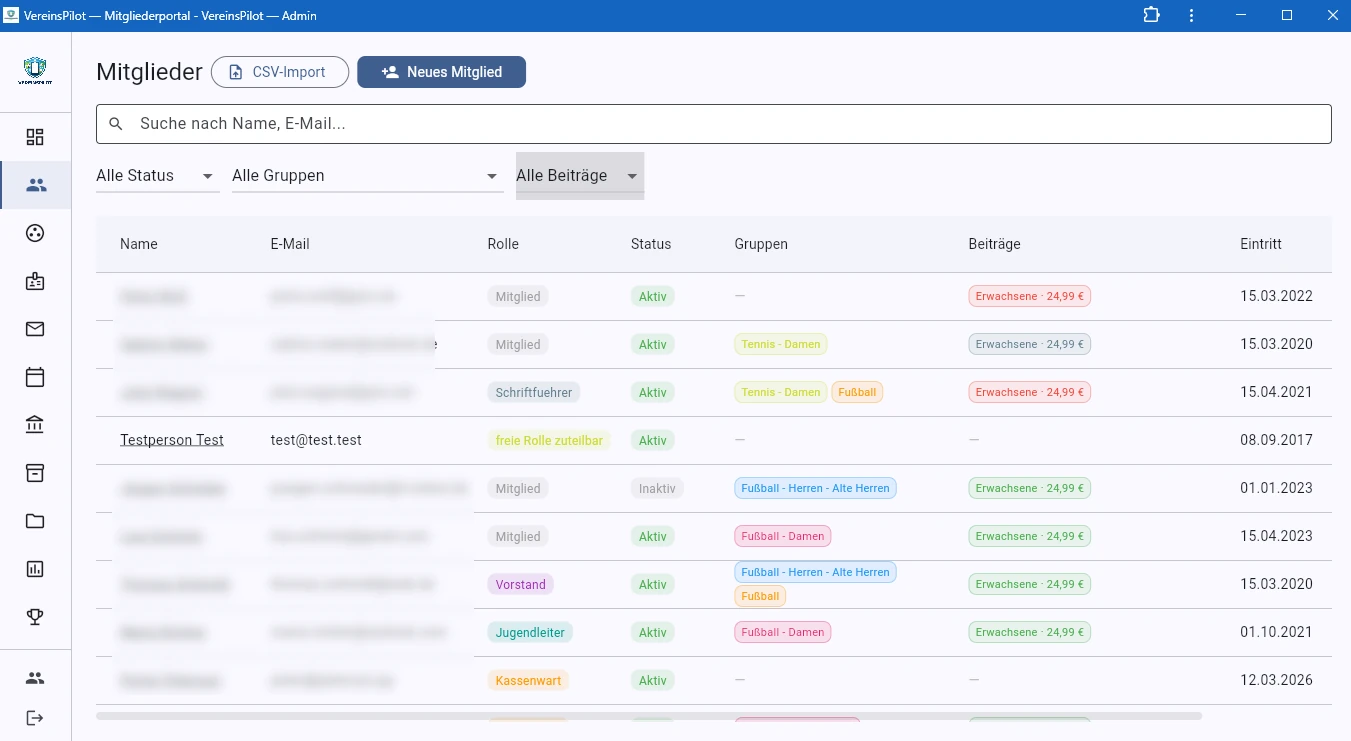Viewport: 1351px width, 741px height.
Task: Expand the Alle Status filter dropdown
Action: pyautogui.click(x=157, y=176)
